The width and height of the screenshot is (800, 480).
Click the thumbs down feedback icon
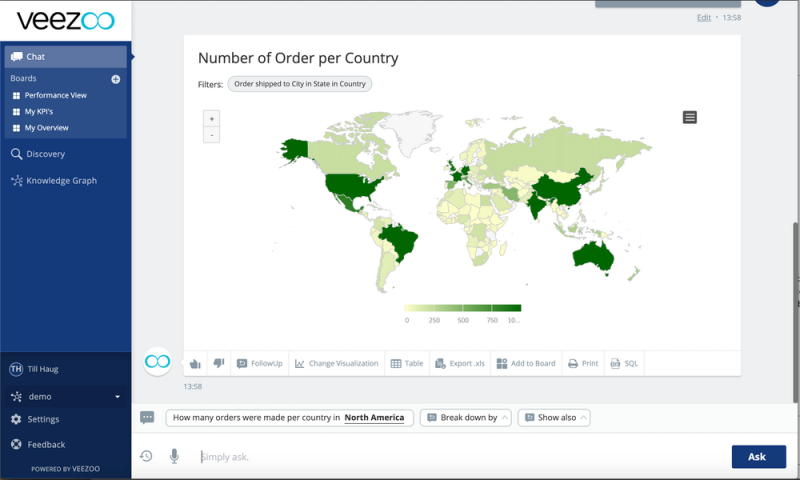(218, 363)
